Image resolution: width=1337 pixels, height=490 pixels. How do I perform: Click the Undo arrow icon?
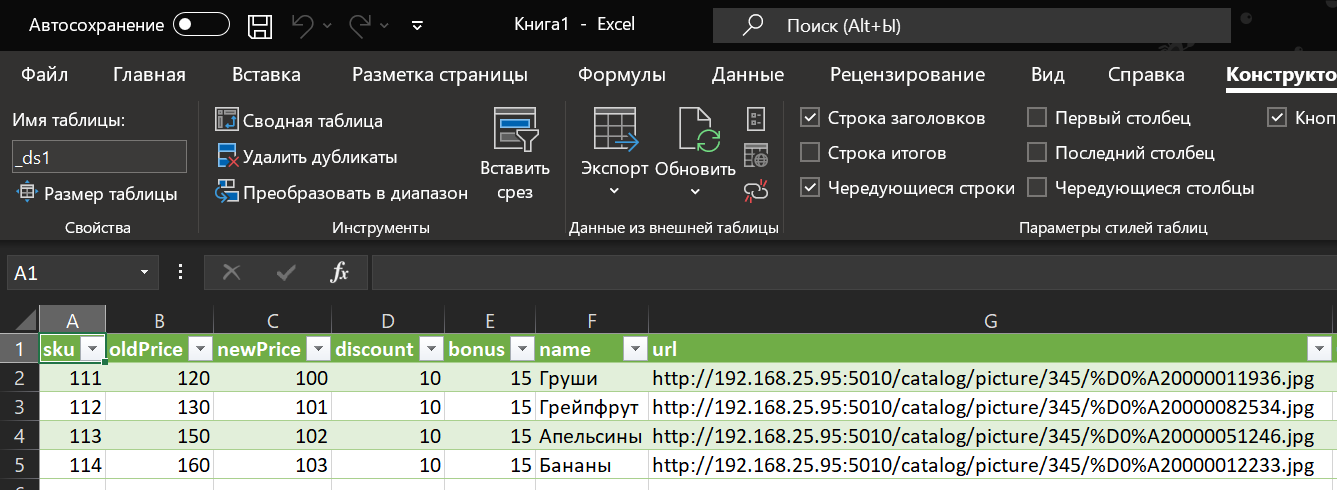coord(304,25)
